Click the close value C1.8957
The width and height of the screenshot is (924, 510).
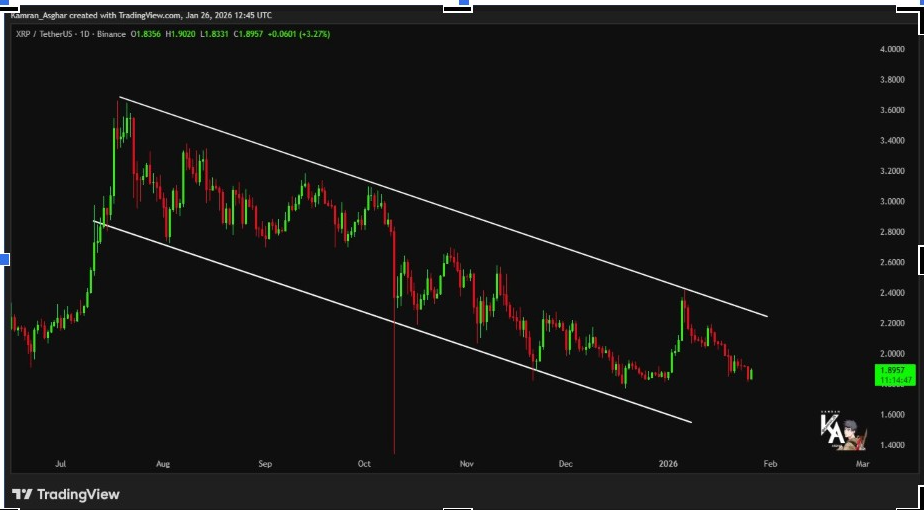click(248, 34)
